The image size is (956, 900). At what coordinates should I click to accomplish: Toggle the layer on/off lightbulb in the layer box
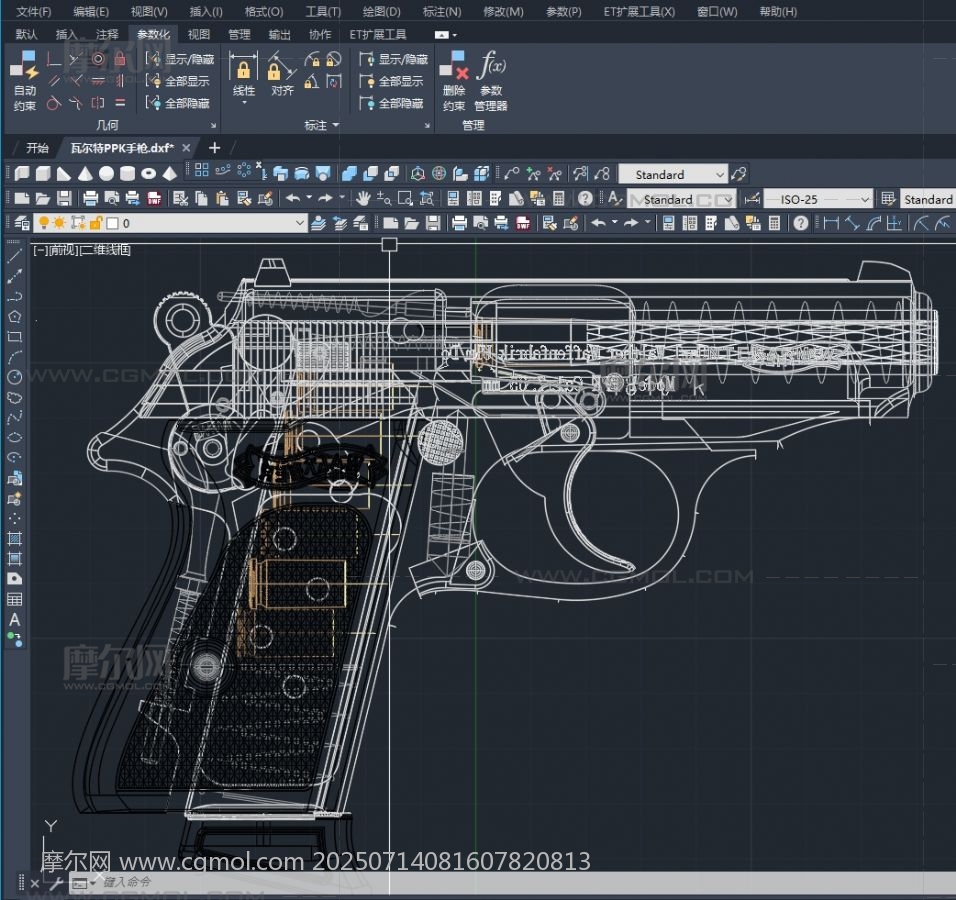pos(43,223)
